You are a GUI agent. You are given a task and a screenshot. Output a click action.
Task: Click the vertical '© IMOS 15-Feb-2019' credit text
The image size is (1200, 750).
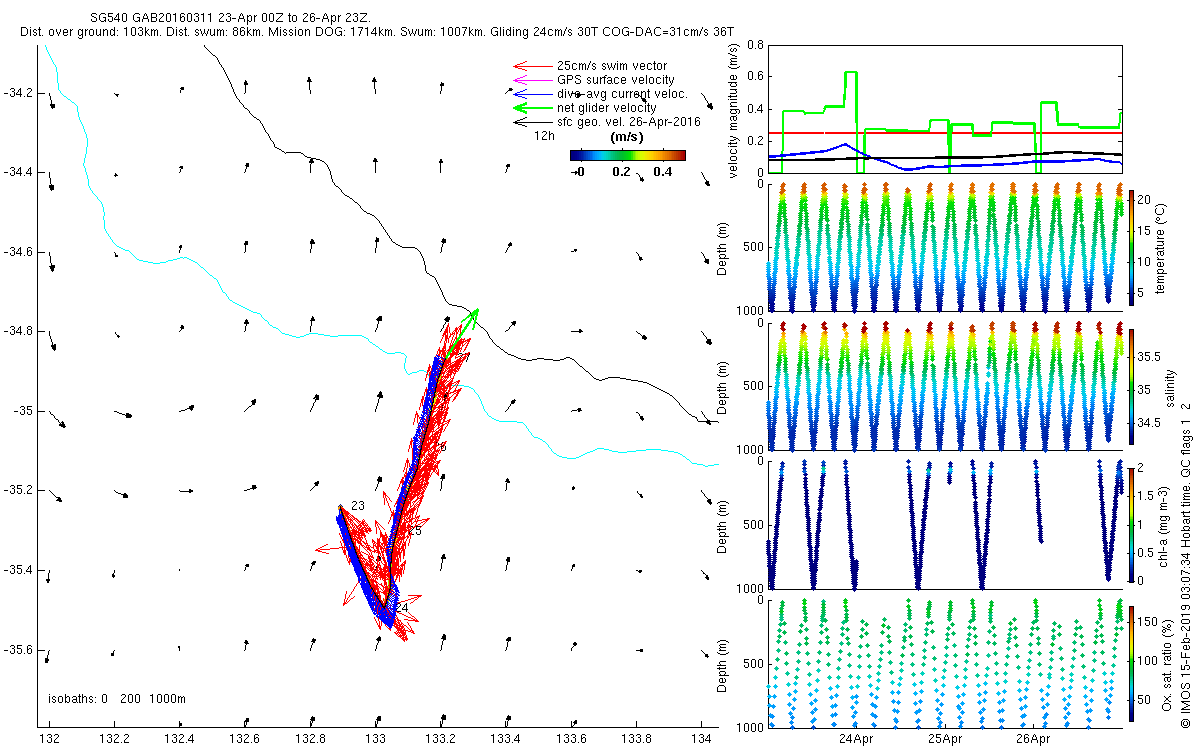(1184, 563)
